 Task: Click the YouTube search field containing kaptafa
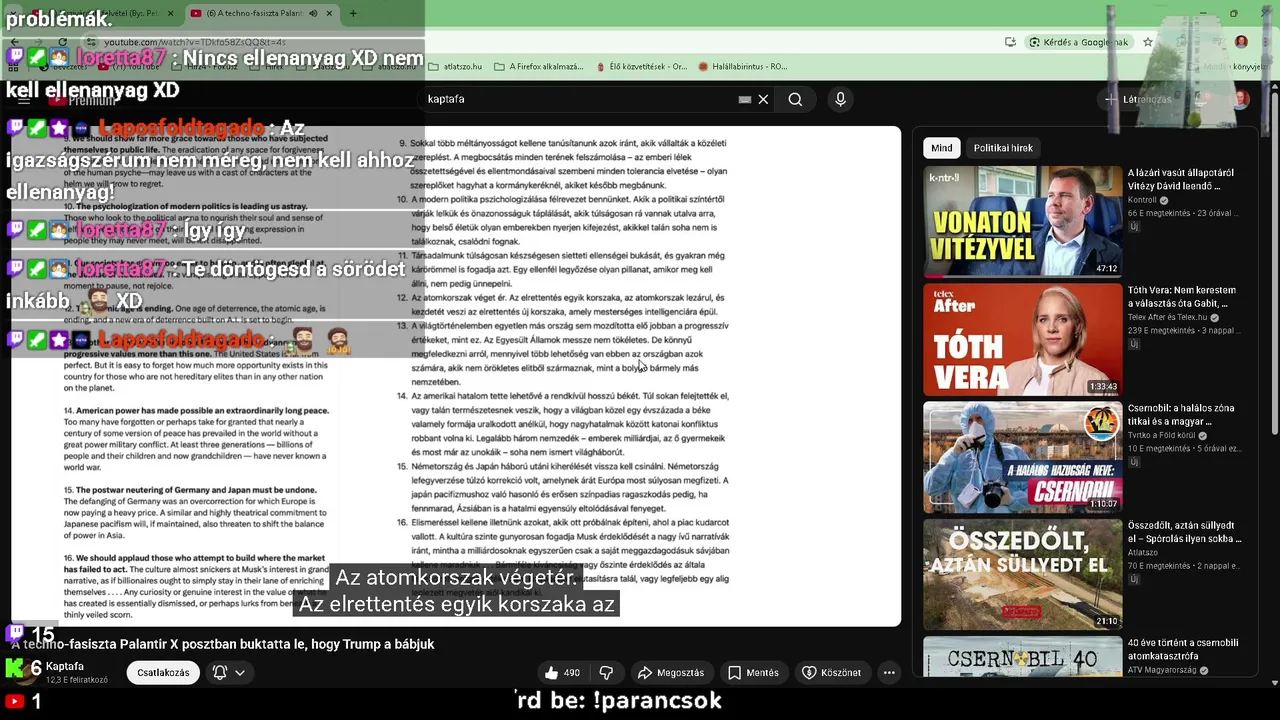point(580,99)
